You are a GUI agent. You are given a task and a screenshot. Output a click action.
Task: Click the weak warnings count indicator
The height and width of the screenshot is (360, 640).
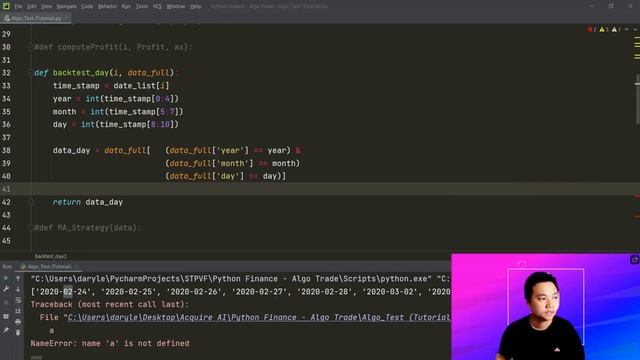tap(616, 29)
